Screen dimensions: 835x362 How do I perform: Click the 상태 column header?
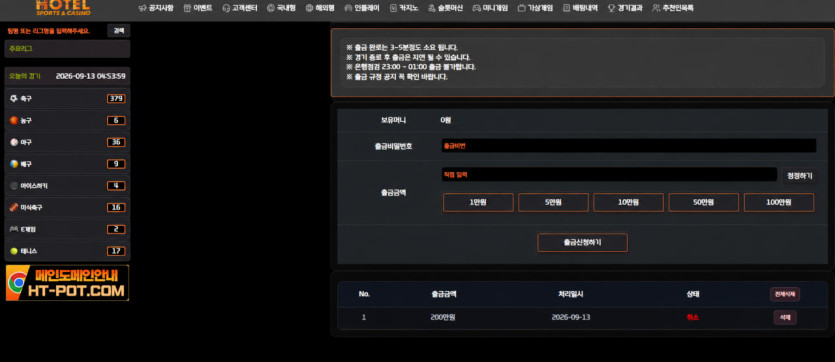[693, 294]
